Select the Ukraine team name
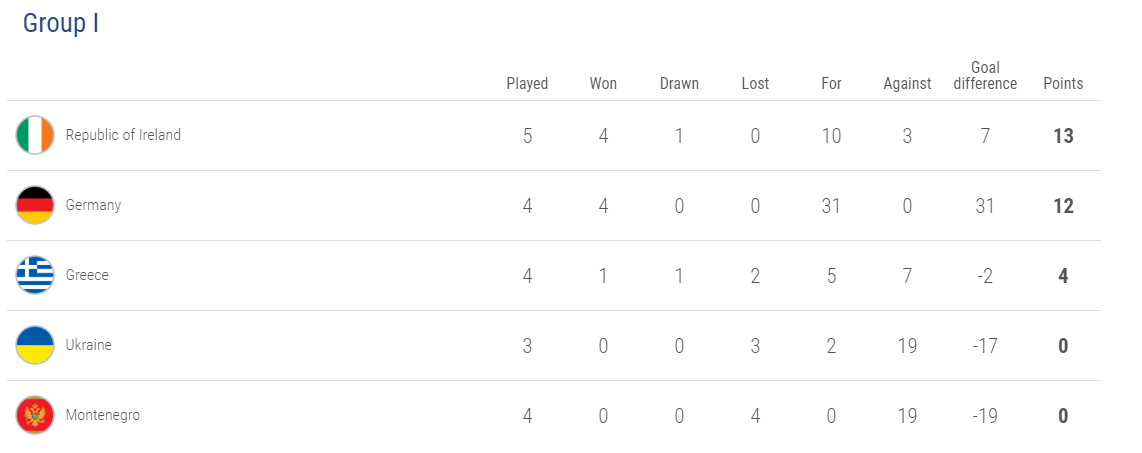The height and width of the screenshot is (453, 1142). click(88, 345)
